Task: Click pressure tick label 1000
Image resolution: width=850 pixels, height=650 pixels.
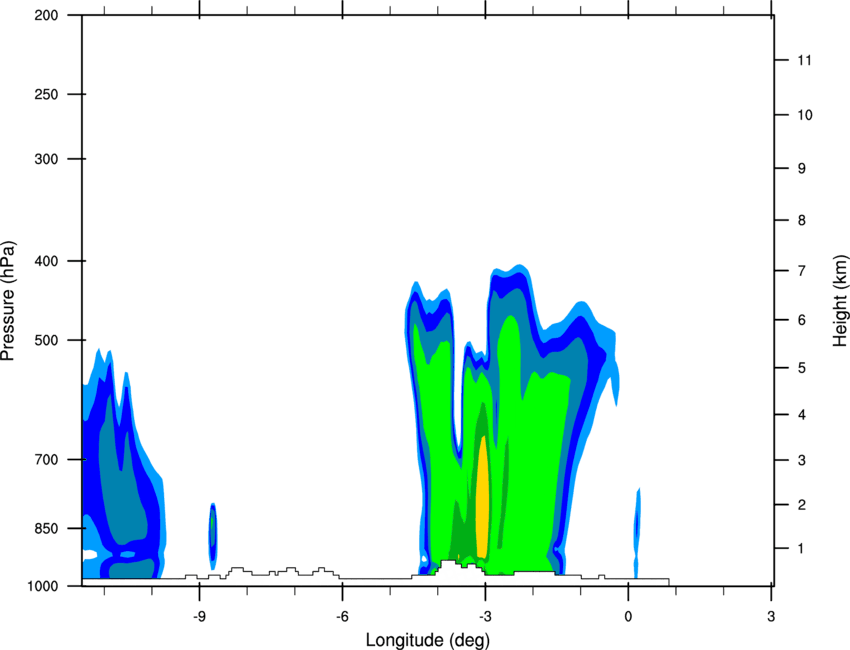Action: 42,586
